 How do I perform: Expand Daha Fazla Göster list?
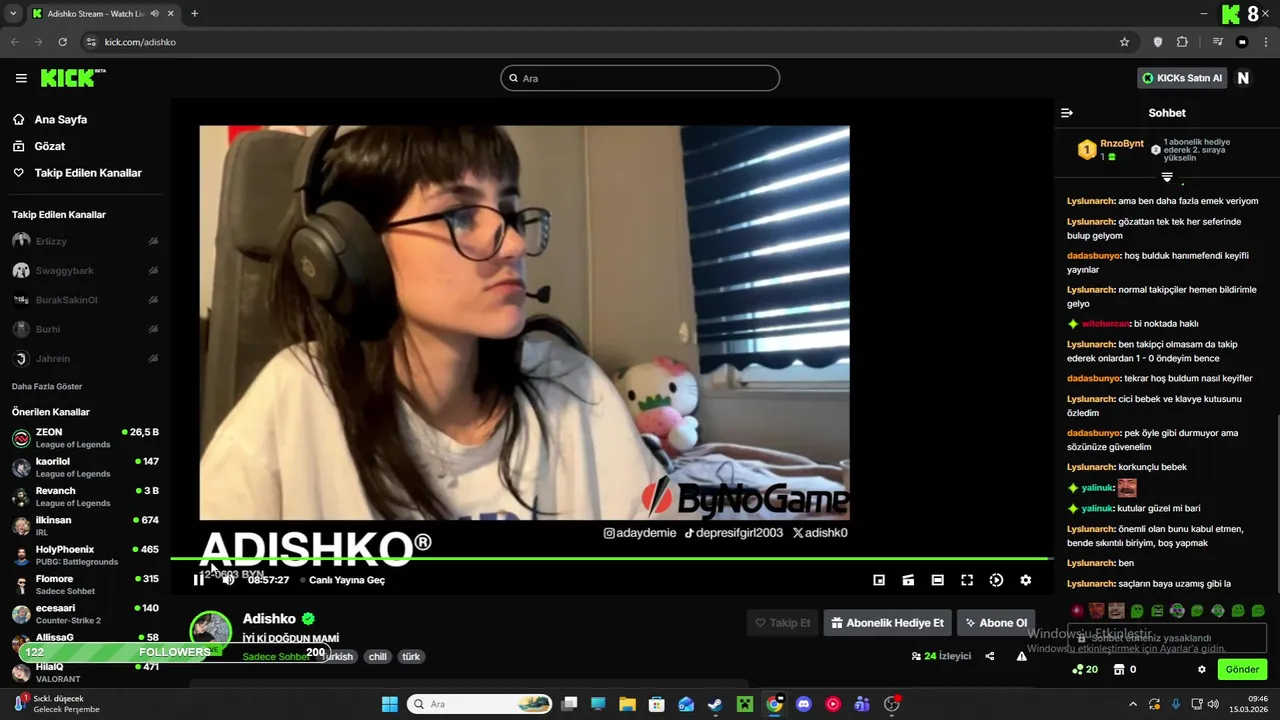(47, 386)
